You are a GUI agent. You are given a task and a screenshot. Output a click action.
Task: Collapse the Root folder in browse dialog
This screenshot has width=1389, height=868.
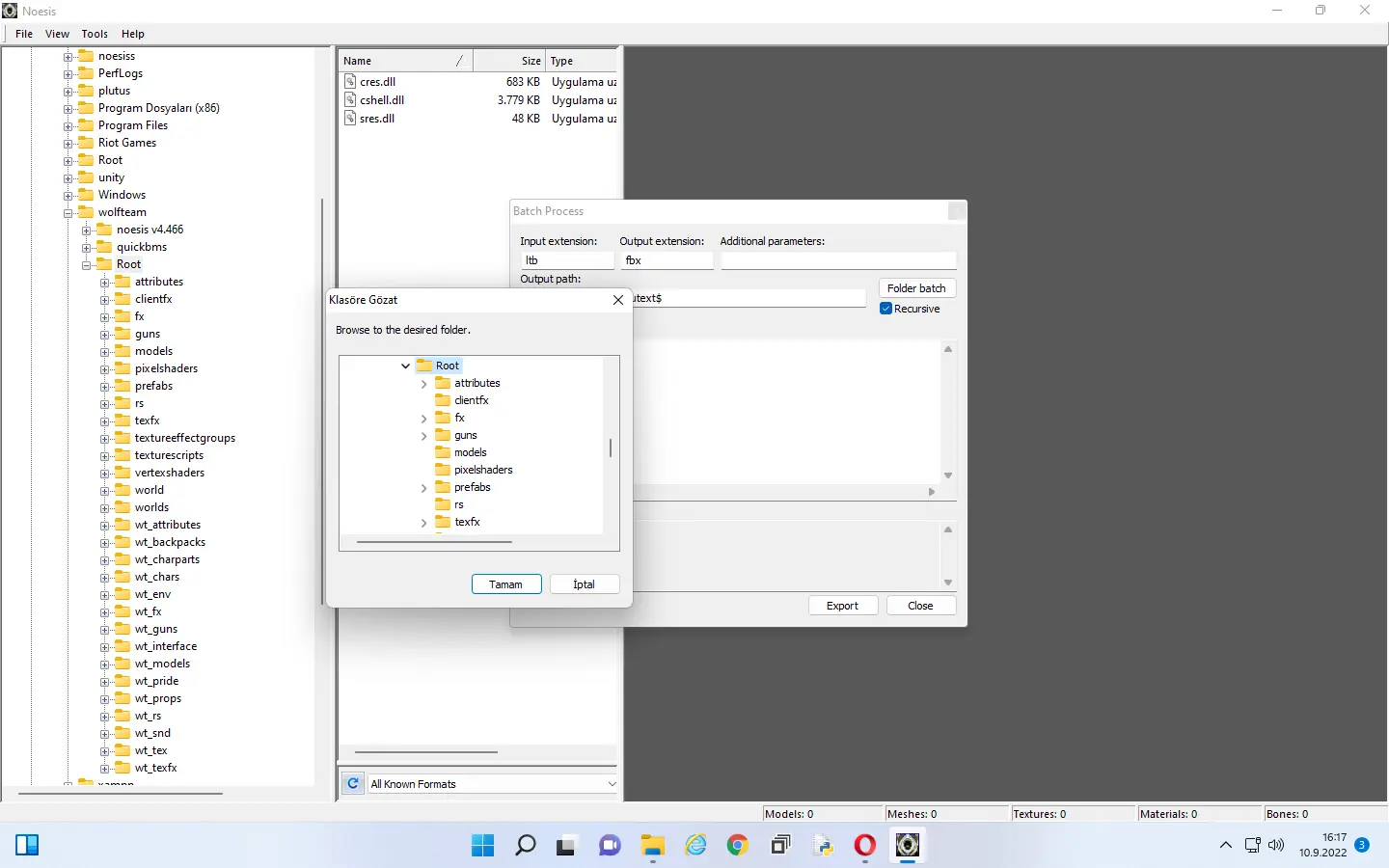click(405, 366)
